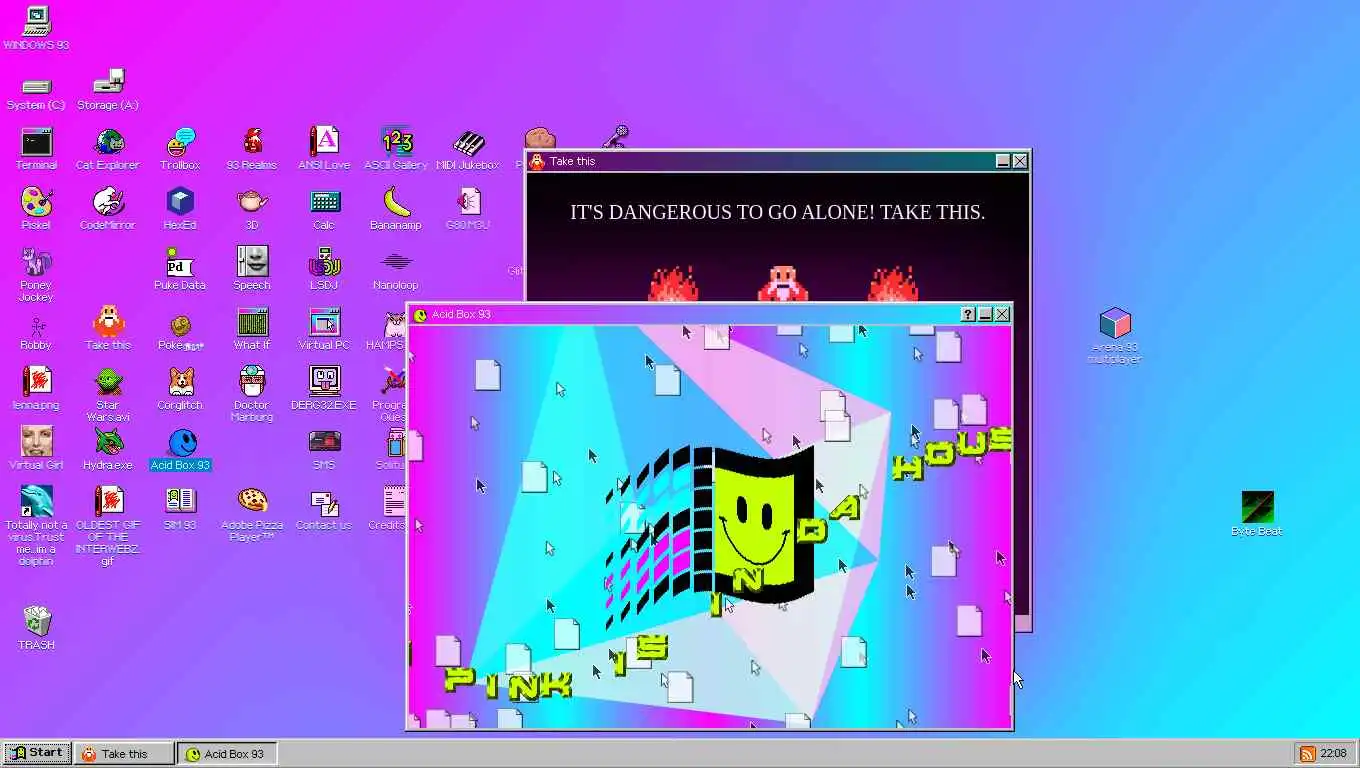Click the middle character in Take this window
The width and height of the screenshot is (1360, 768).
pyautogui.click(x=781, y=283)
